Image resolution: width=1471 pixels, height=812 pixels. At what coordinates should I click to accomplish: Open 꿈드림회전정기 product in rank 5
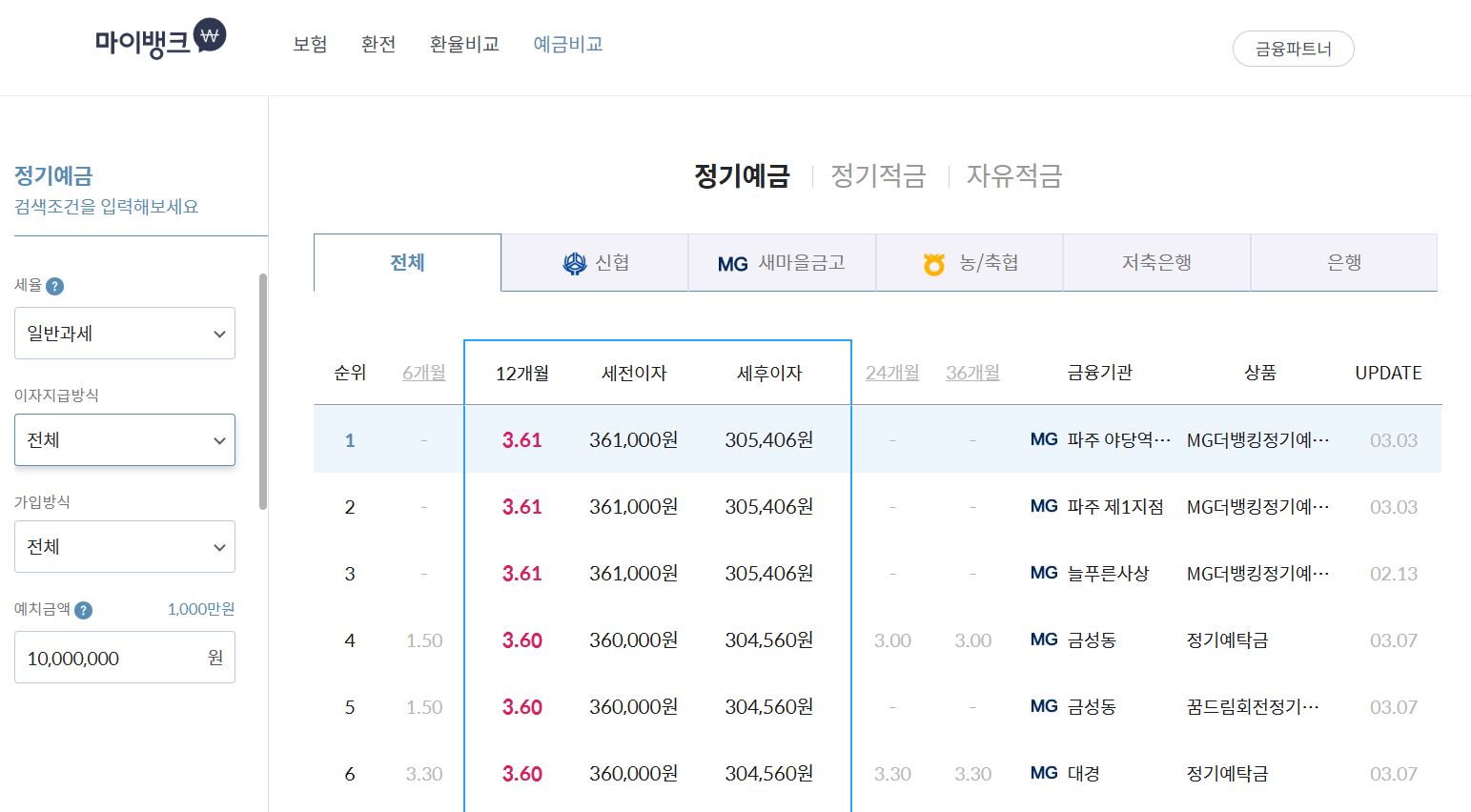pos(1253,706)
